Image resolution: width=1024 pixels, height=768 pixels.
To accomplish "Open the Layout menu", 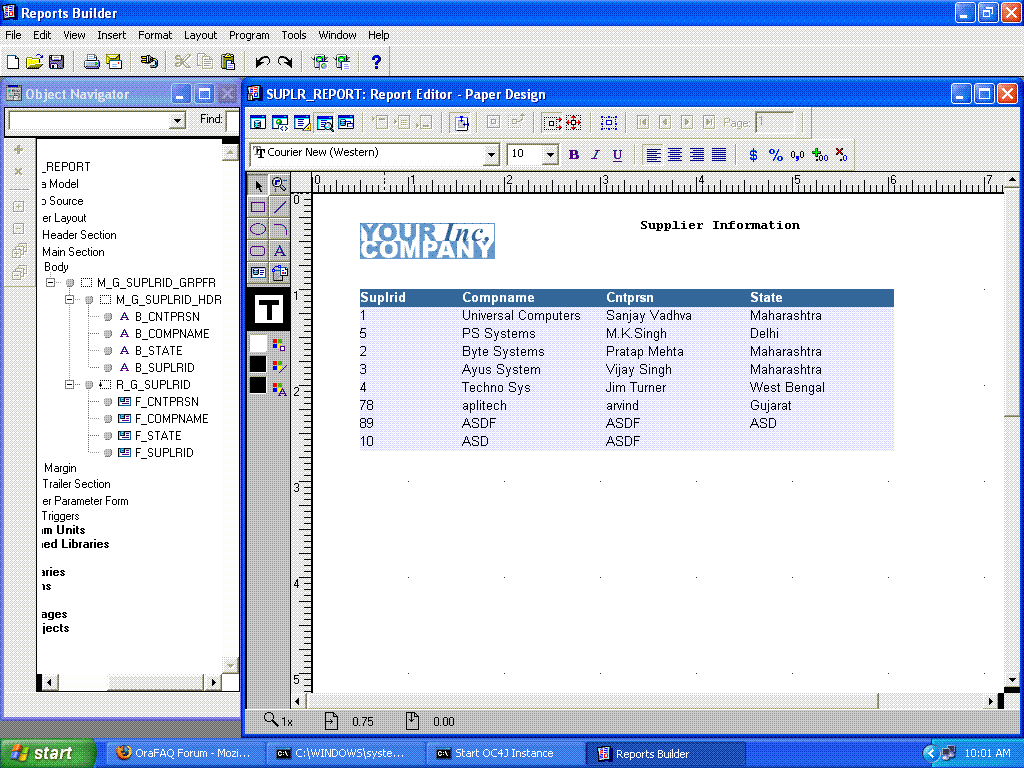I will coord(200,35).
